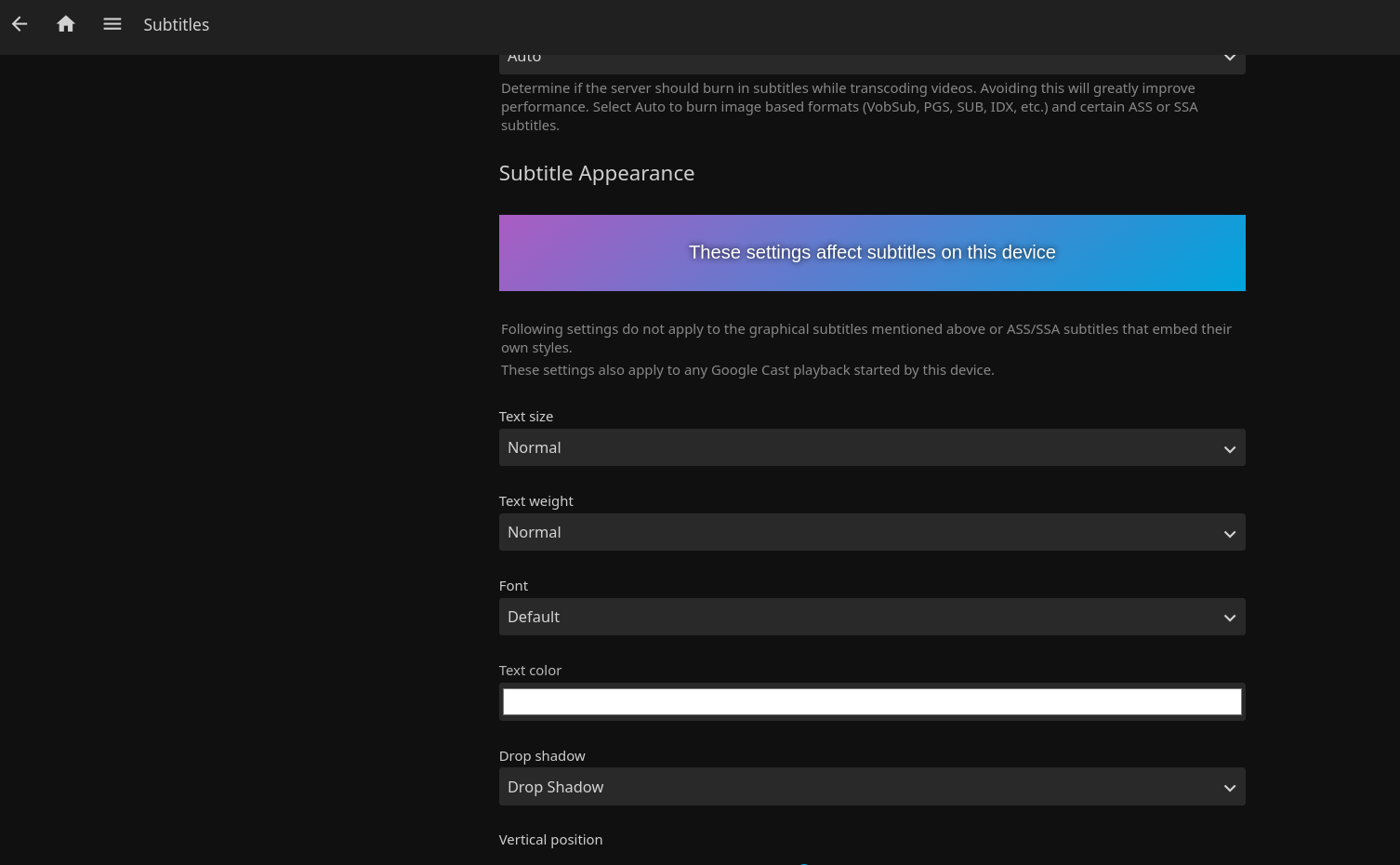Click the subtitle preview gradient banner
The height and width of the screenshot is (865, 1400).
coord(871,253)
